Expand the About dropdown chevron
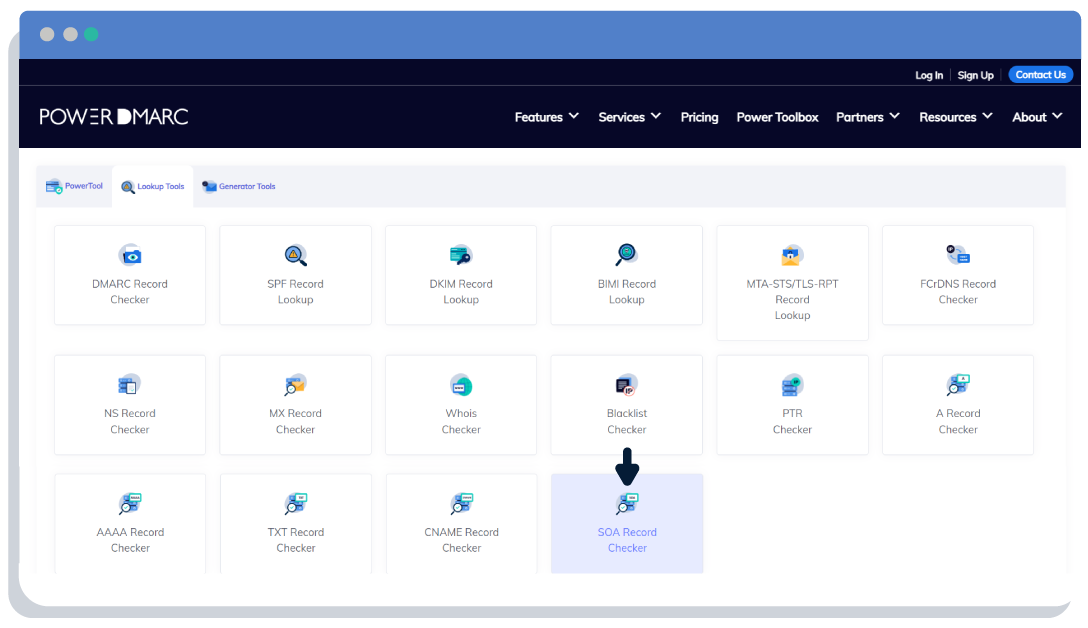Screen dimensions: 1088x628 (1057, 116)
